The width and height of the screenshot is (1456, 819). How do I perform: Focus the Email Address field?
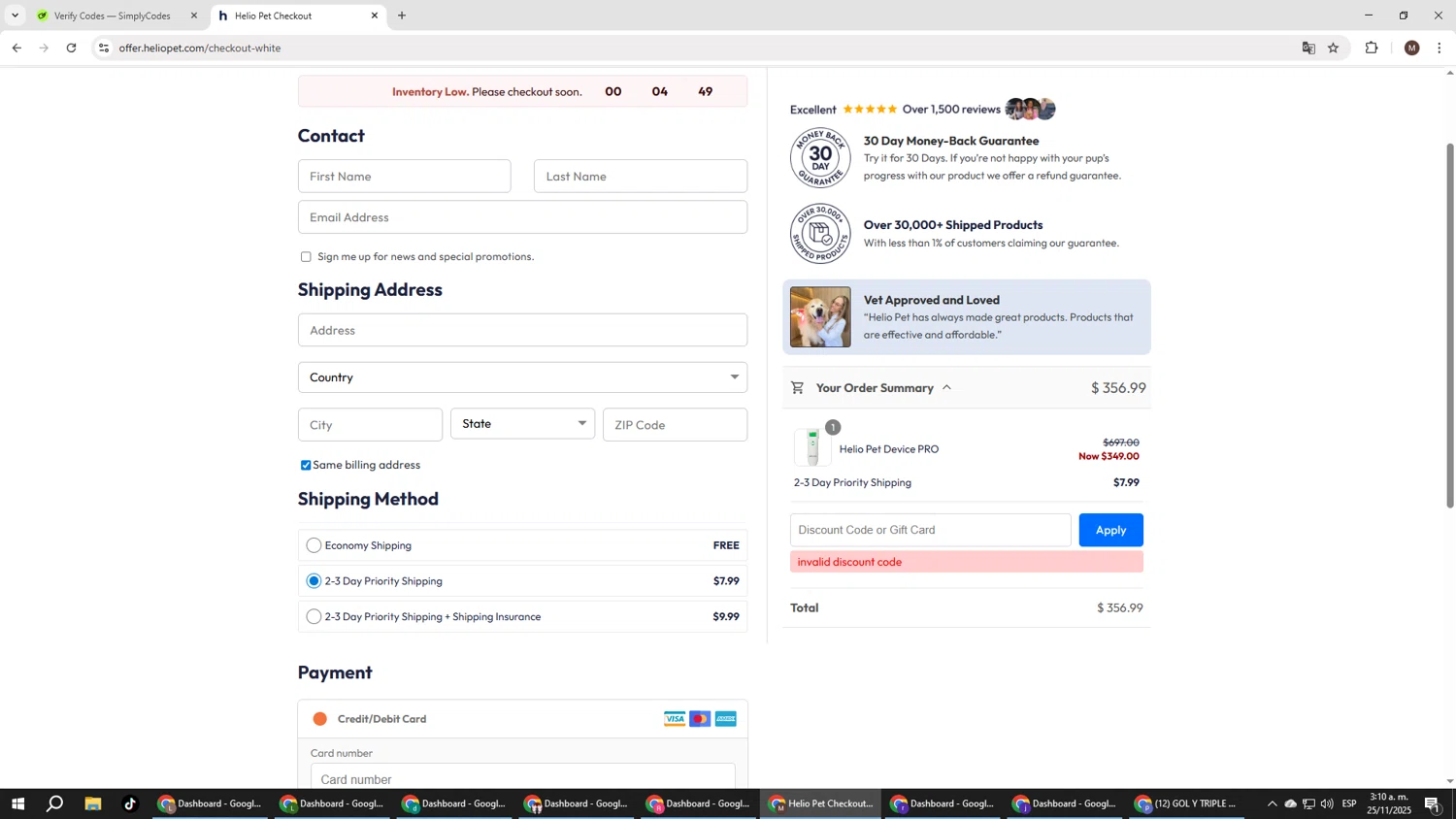[x=522, y=217]
